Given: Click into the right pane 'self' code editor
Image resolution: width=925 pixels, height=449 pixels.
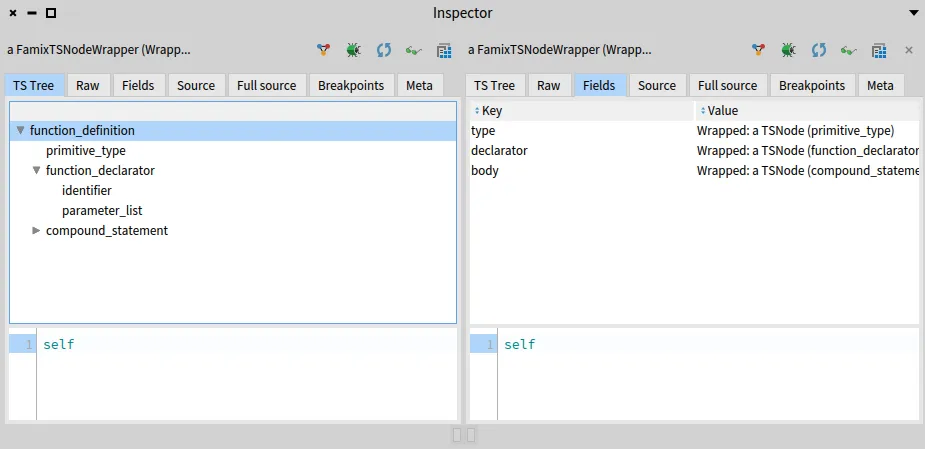Looking at the screenshot, I should click(708, 374).
